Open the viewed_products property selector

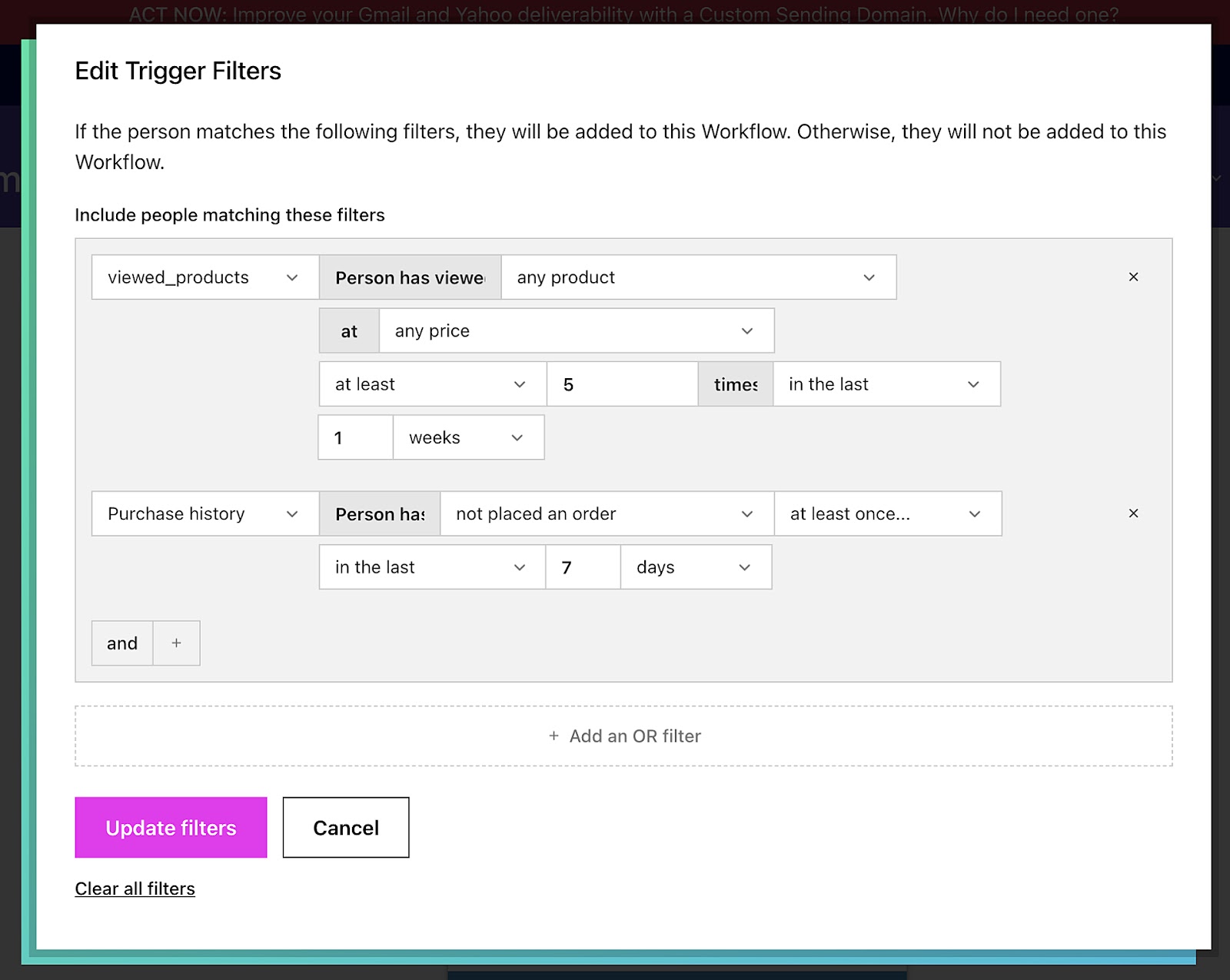pos(204,277)
